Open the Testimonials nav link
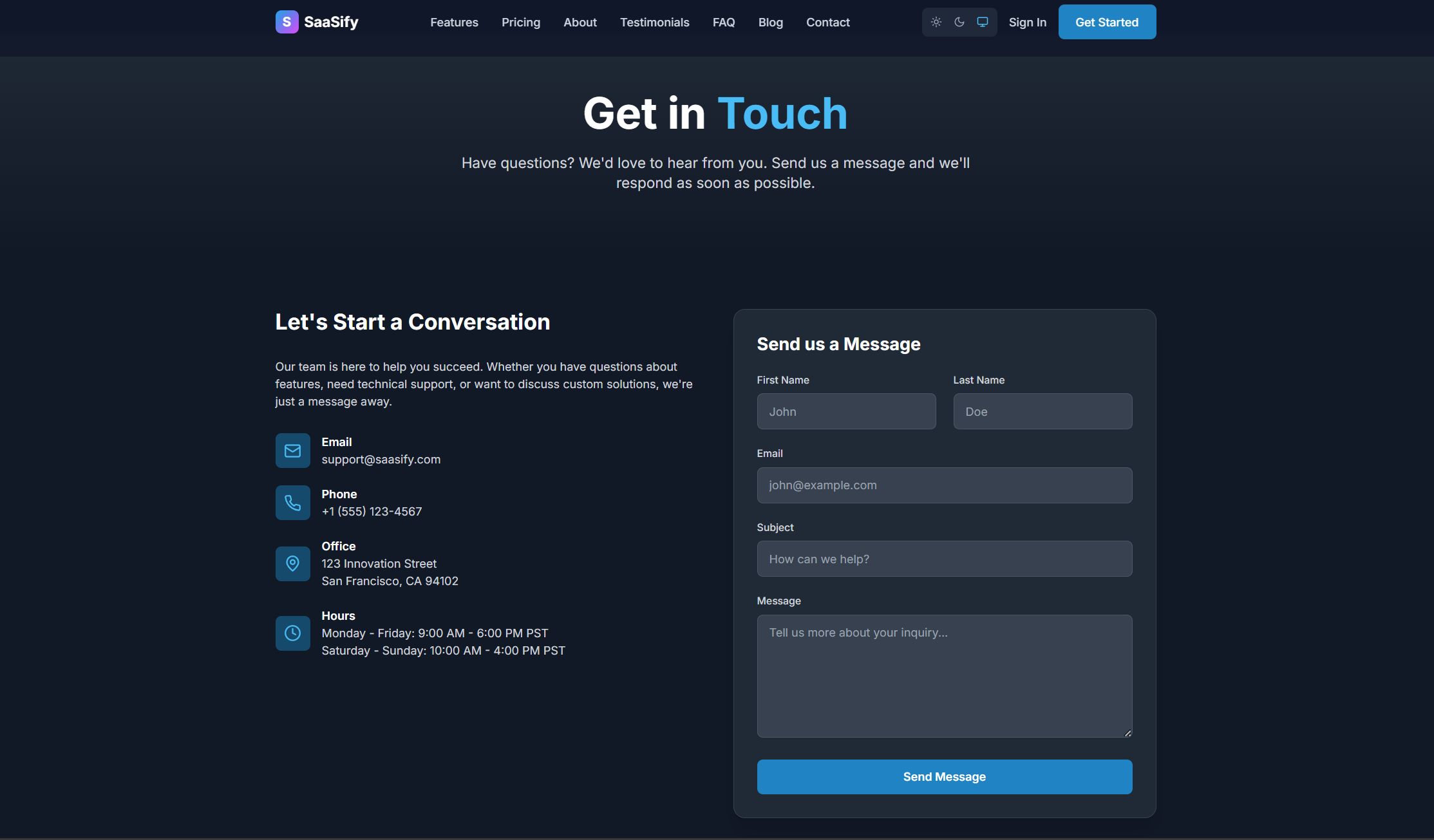1434x840 pixels. click(x=654, y=23)
